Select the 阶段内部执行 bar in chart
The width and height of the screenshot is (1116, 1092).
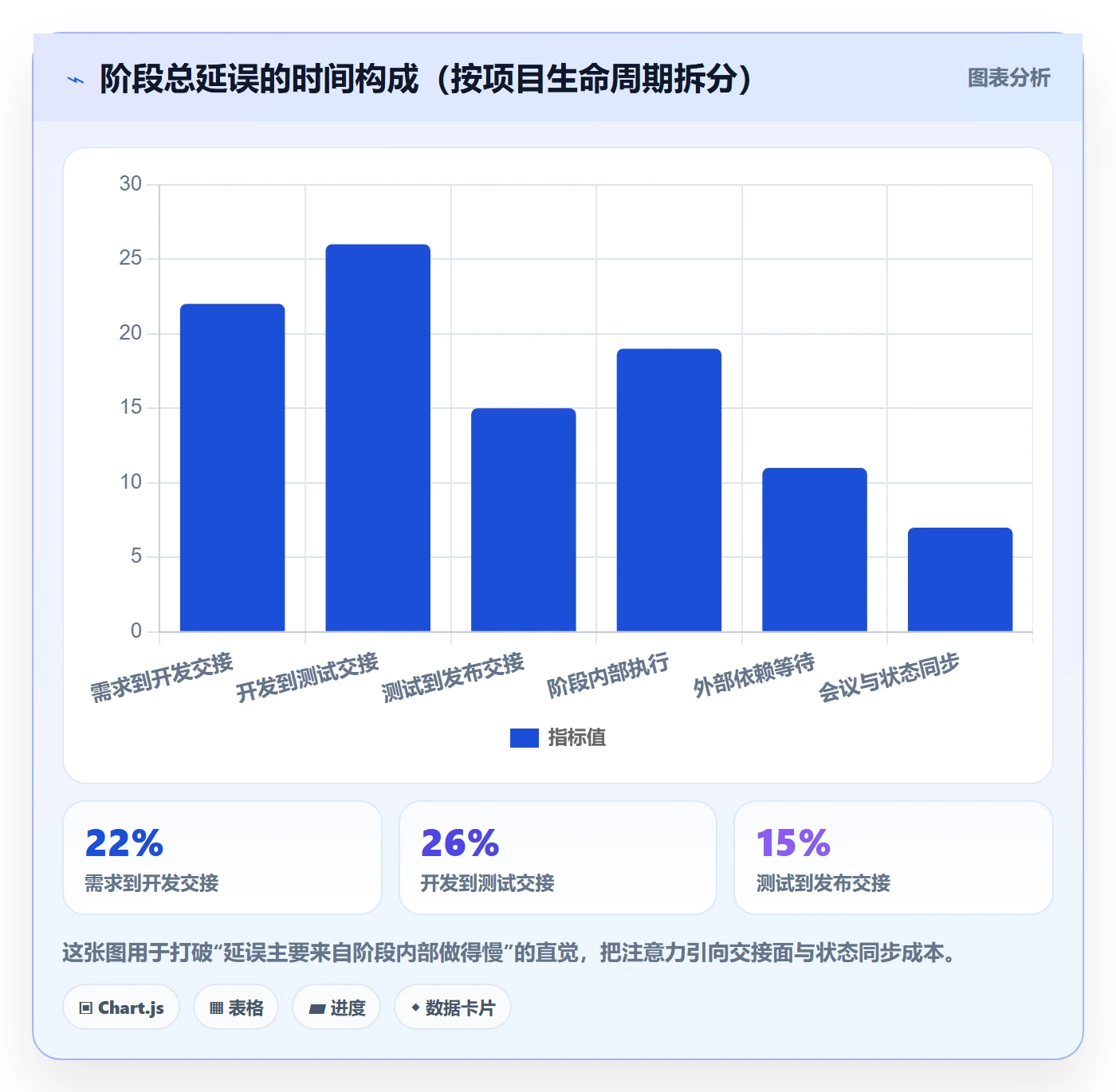pyautogui.click(x=669, y=490)
